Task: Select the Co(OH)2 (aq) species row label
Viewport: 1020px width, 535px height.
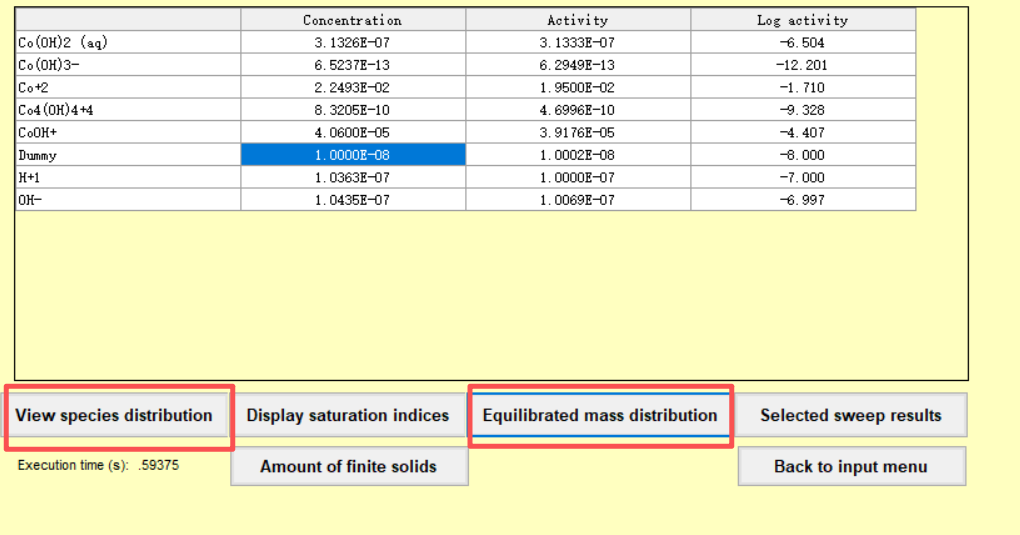Action: [x=127, y=43]
